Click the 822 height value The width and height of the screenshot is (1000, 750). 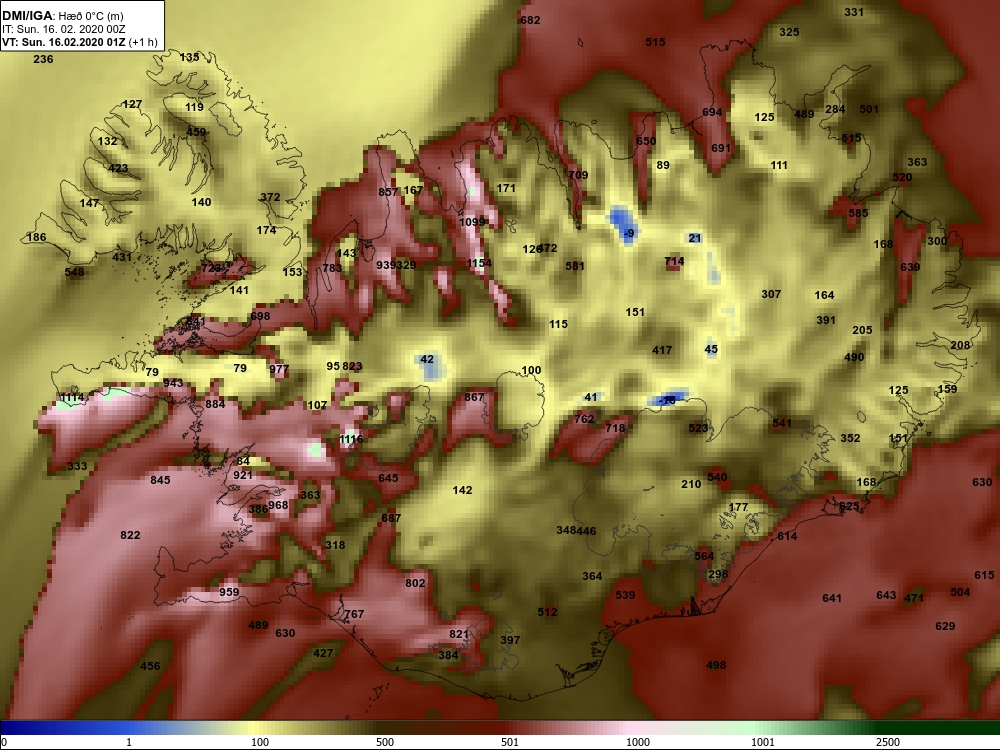click(x=130, y=536)
